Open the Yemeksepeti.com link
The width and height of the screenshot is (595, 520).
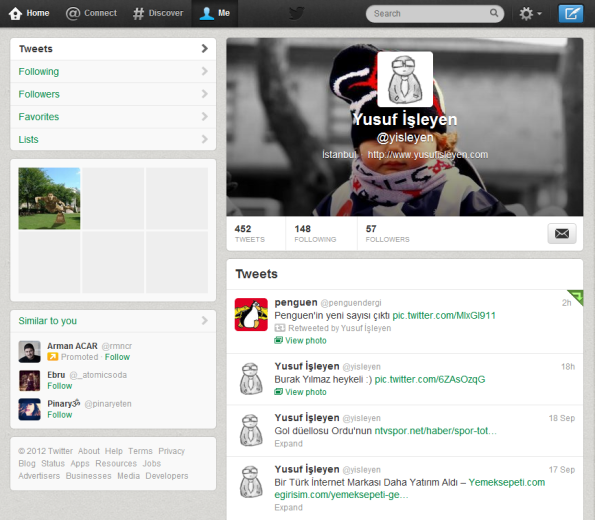coord(507,482)
